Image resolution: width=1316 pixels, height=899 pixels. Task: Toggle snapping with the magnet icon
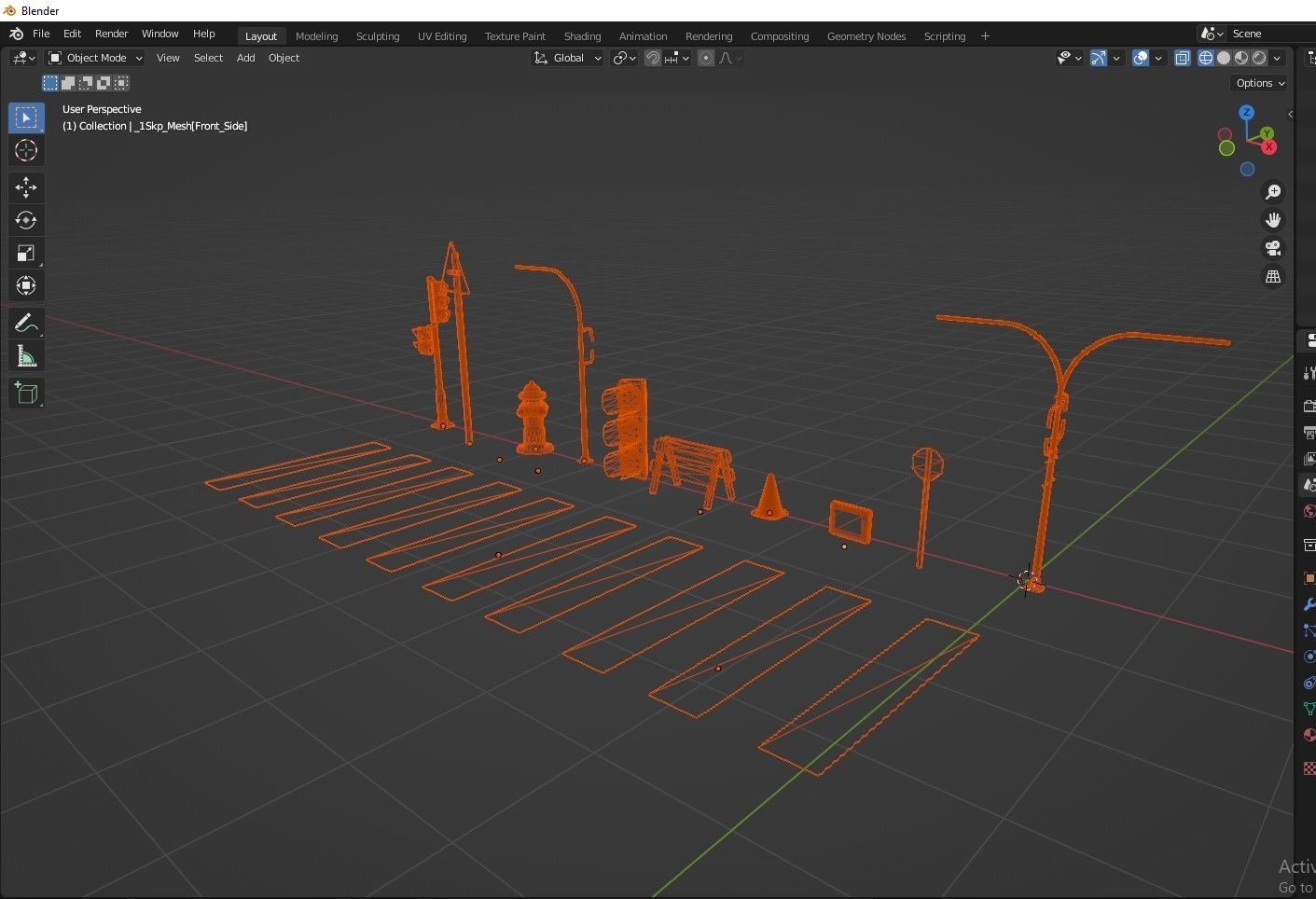(653, 58)
